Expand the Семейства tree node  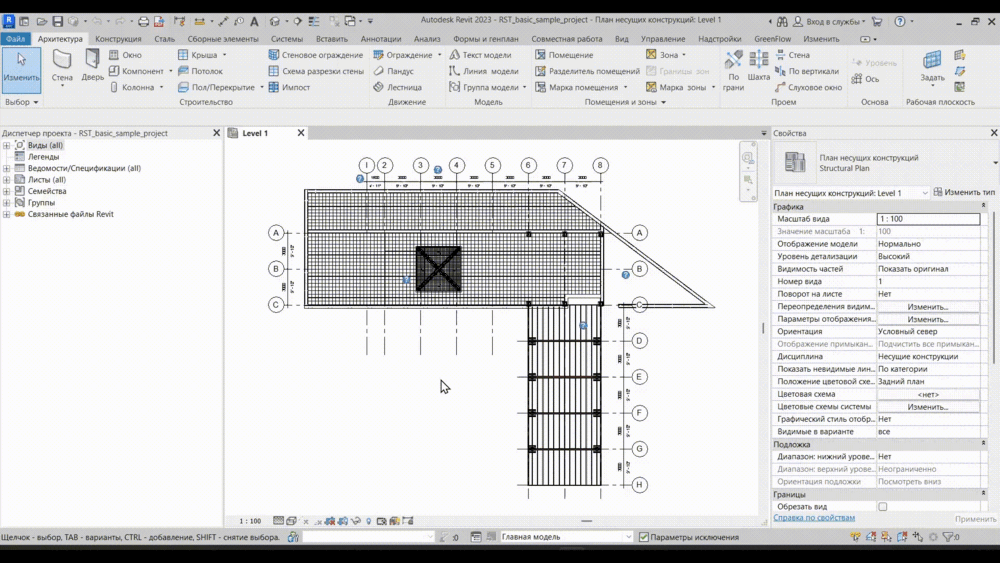click(6, 191)
